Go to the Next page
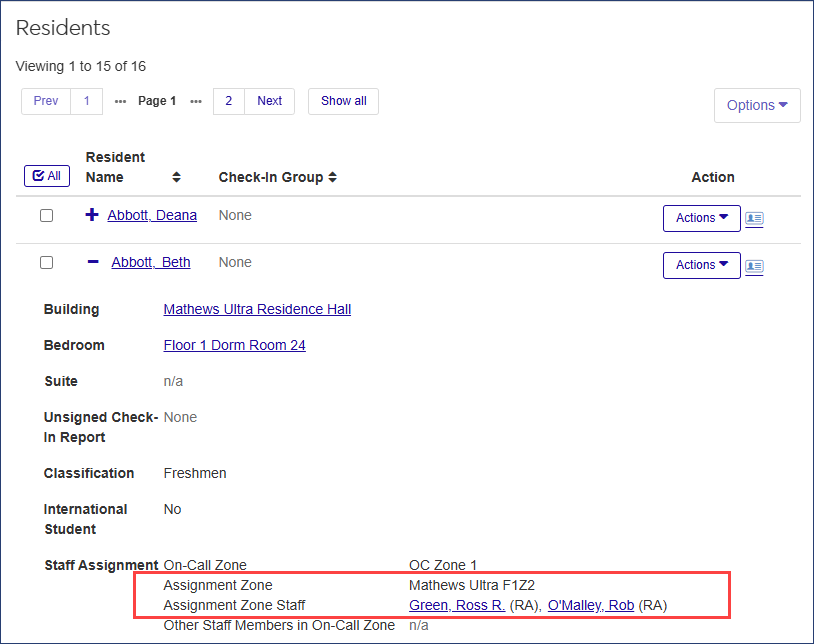Viewport: 814px width, 644px height. coord(269,101)
